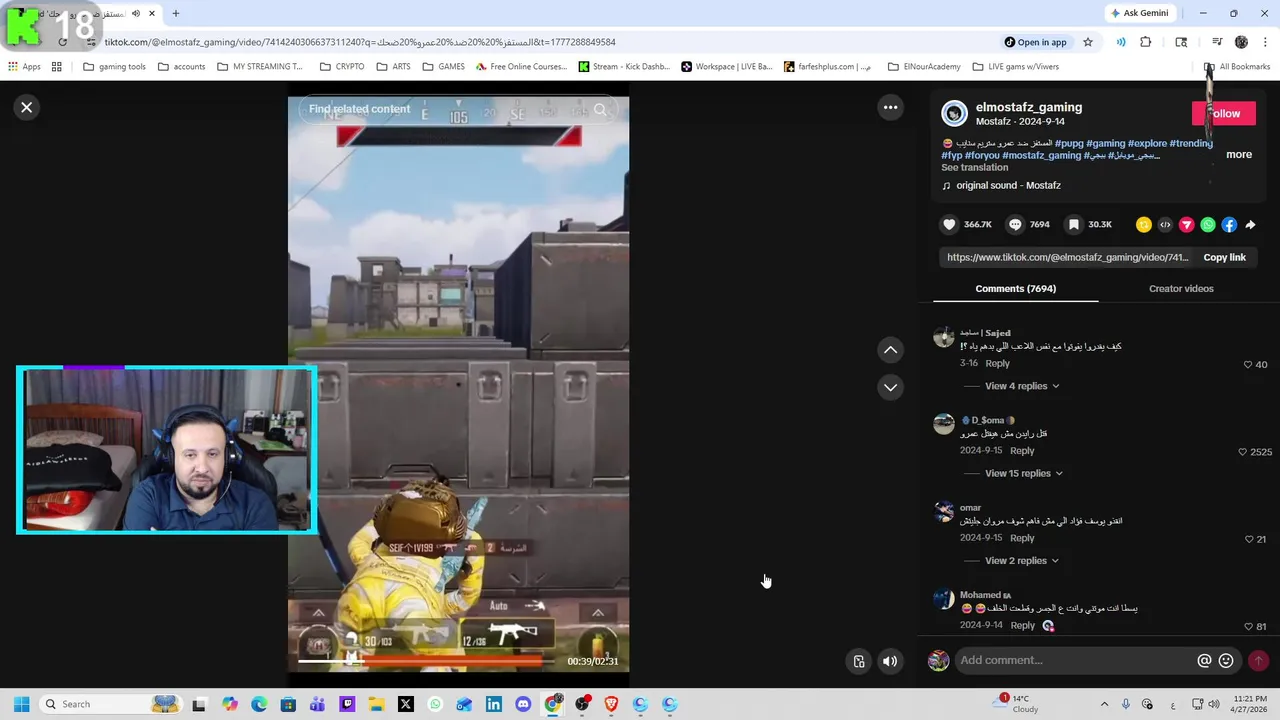Open more share options arrow
Image resolution: width=1280 pixels, height=720 pixels.
(1250, 225)
